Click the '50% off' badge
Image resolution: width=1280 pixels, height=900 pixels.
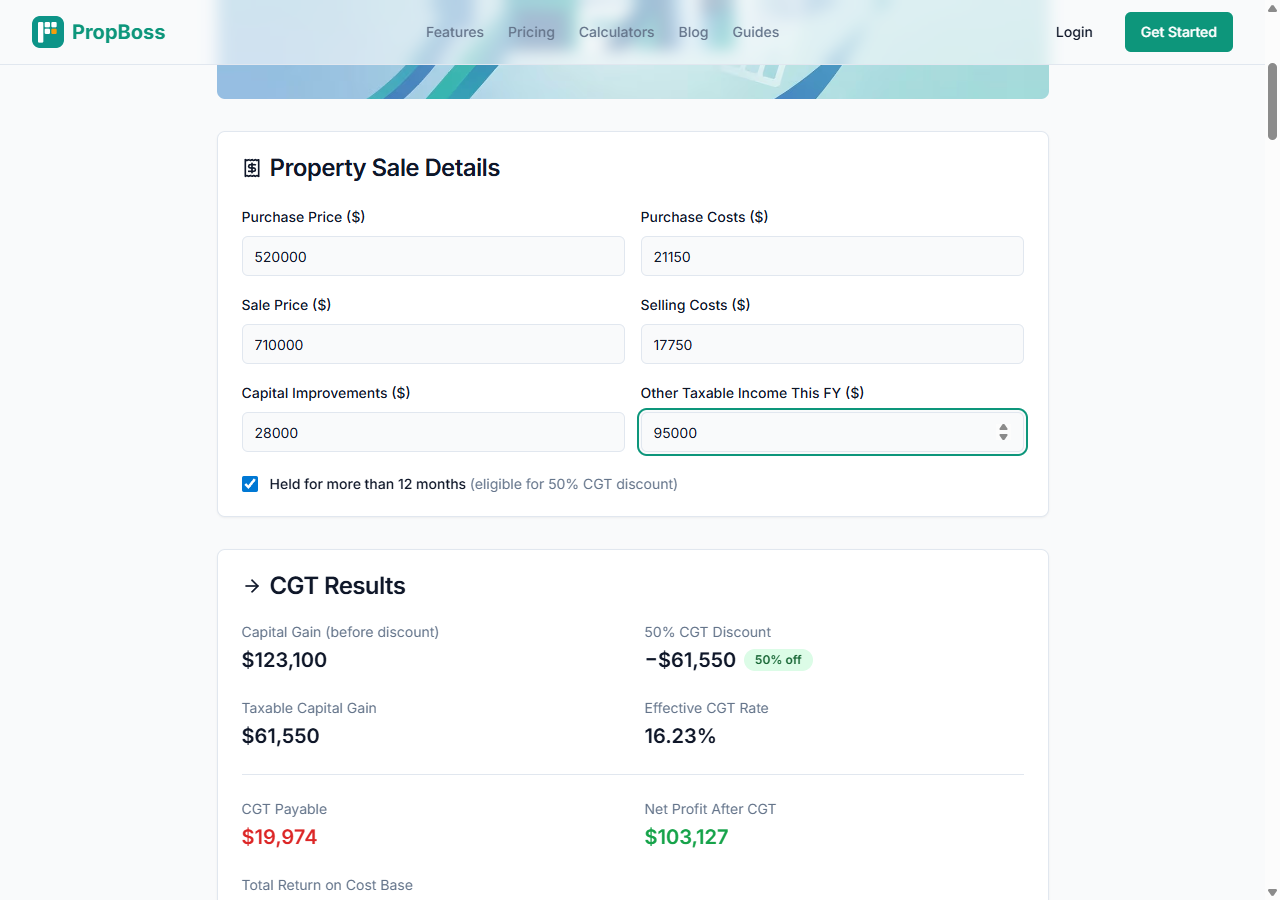point(778,660)
